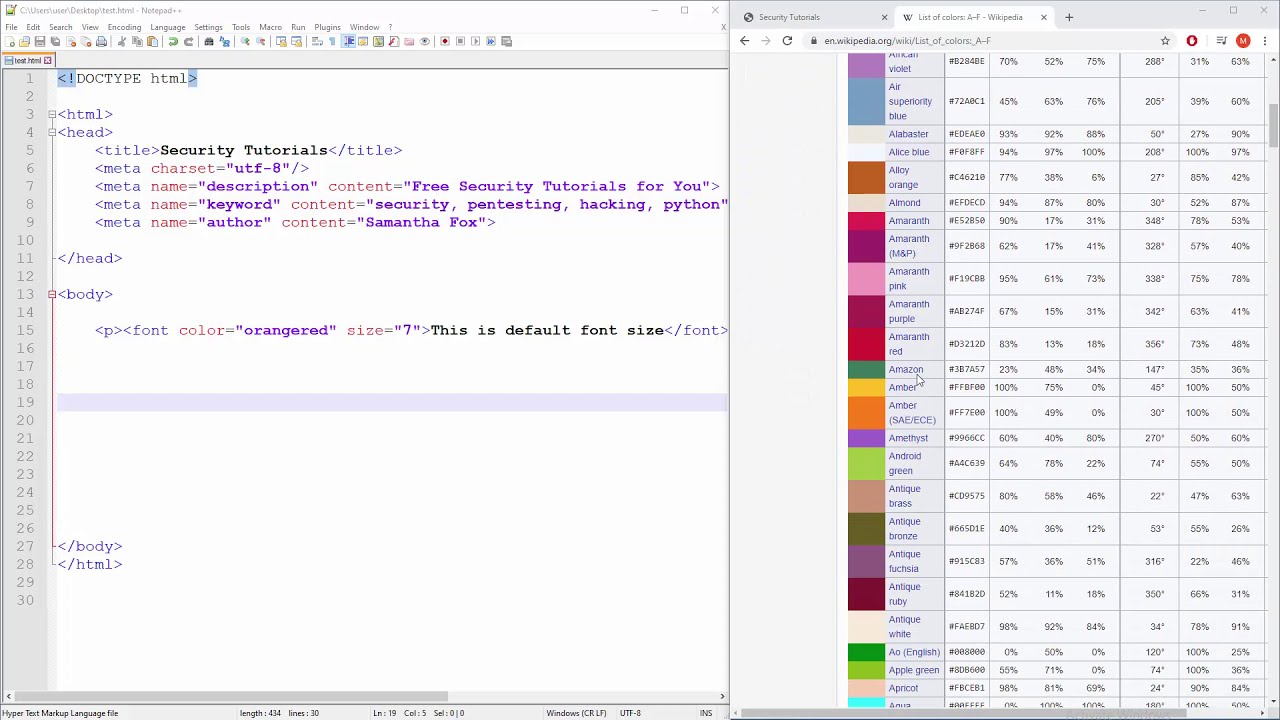Open the Encoding menu
This screenshot has height=720, width=1280.
click(124, 27)
